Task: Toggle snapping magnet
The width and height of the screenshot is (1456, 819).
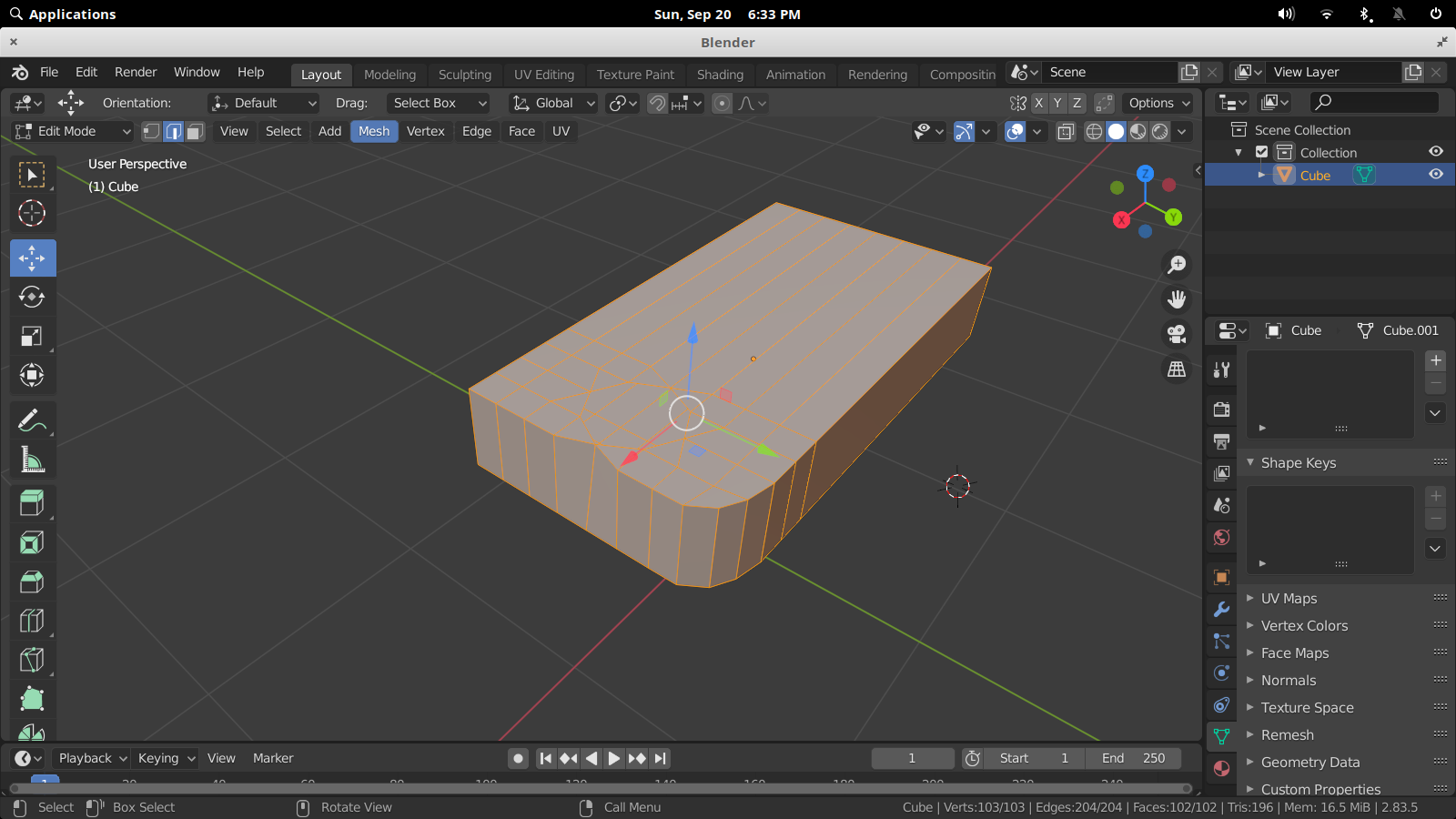Action: (657, 103)
